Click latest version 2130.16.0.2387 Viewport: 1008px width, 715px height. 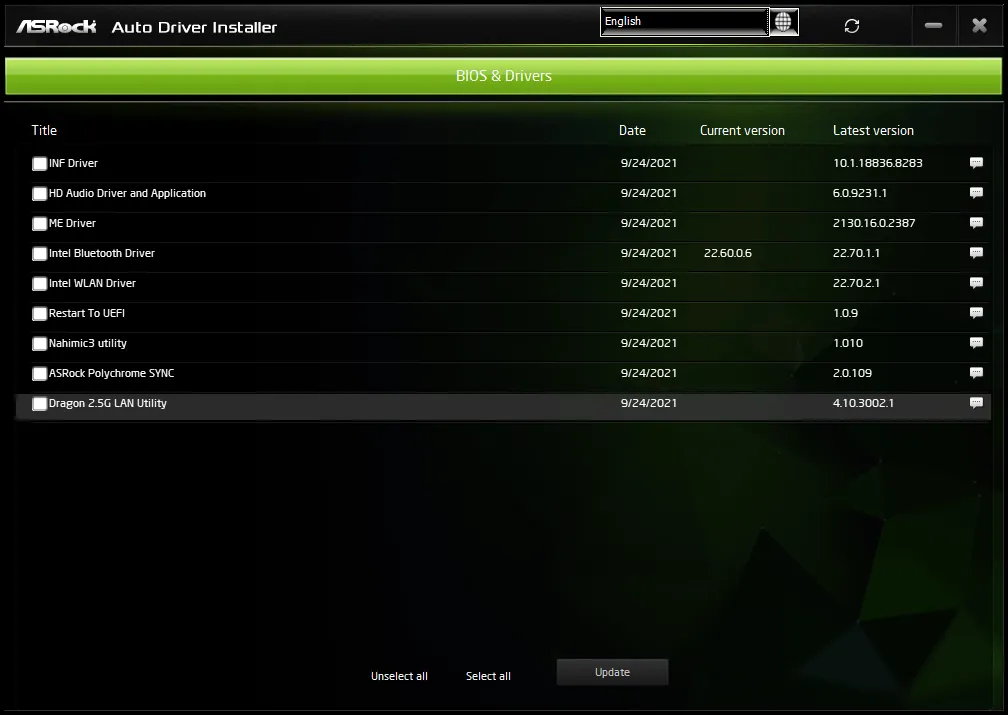874,223
